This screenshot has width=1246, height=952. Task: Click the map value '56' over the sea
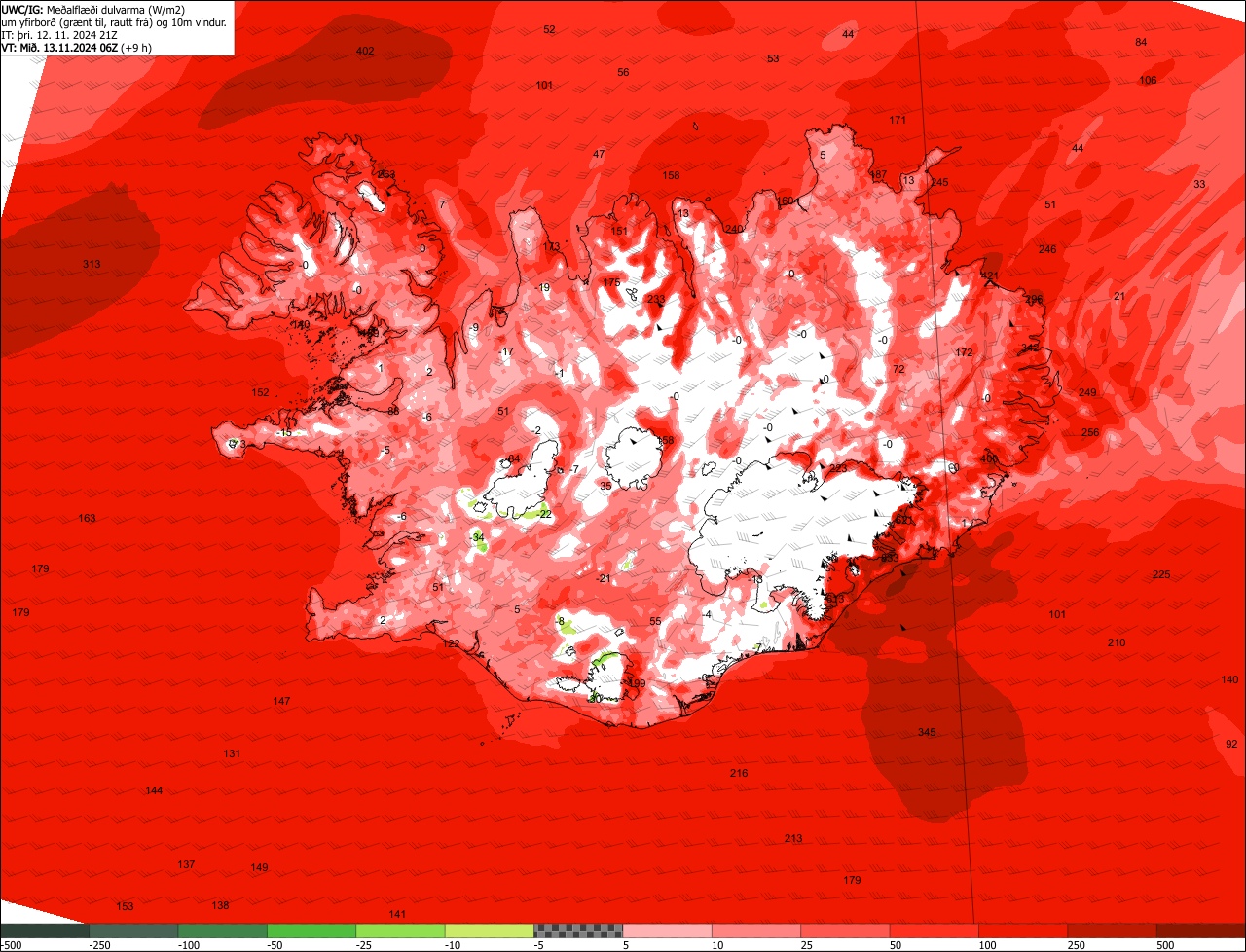coord(623,73)
